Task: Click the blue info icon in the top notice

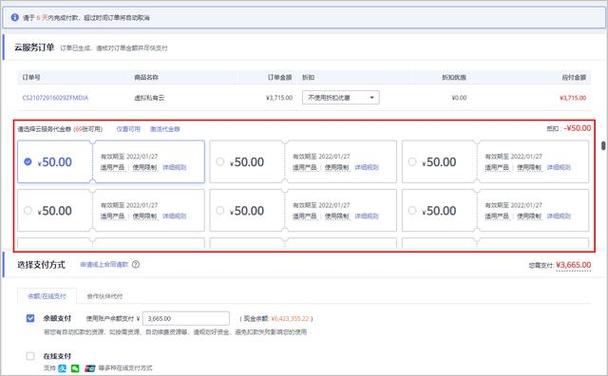Action: 15,17
